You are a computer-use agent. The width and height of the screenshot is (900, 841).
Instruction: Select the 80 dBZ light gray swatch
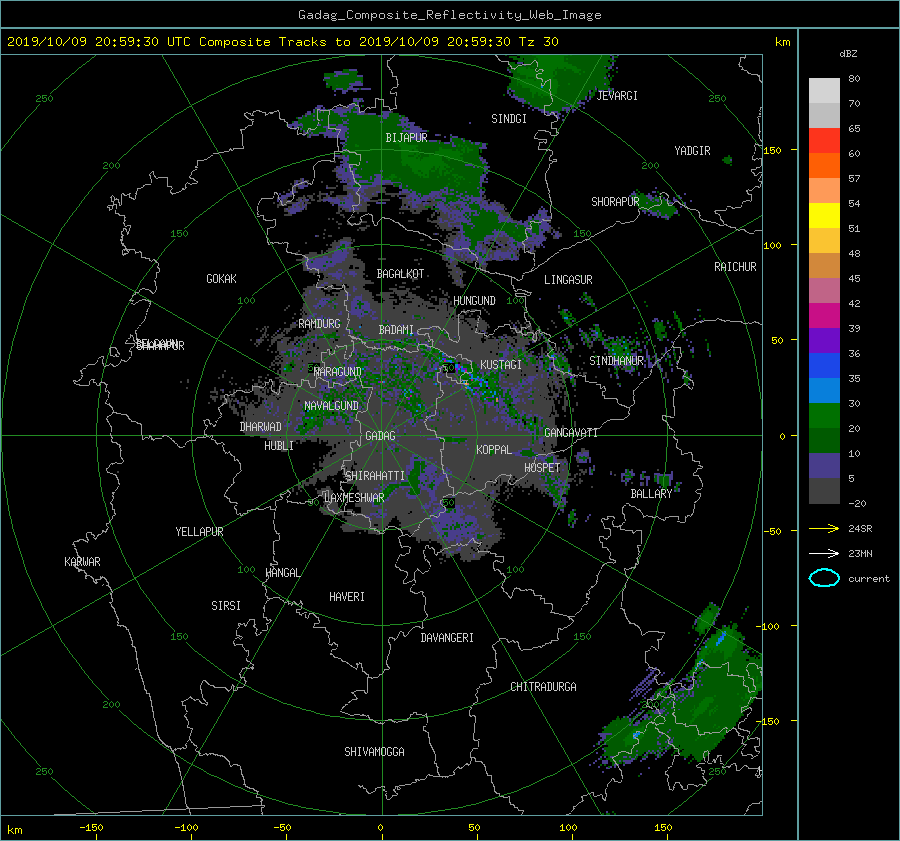(x=824, y=91)
